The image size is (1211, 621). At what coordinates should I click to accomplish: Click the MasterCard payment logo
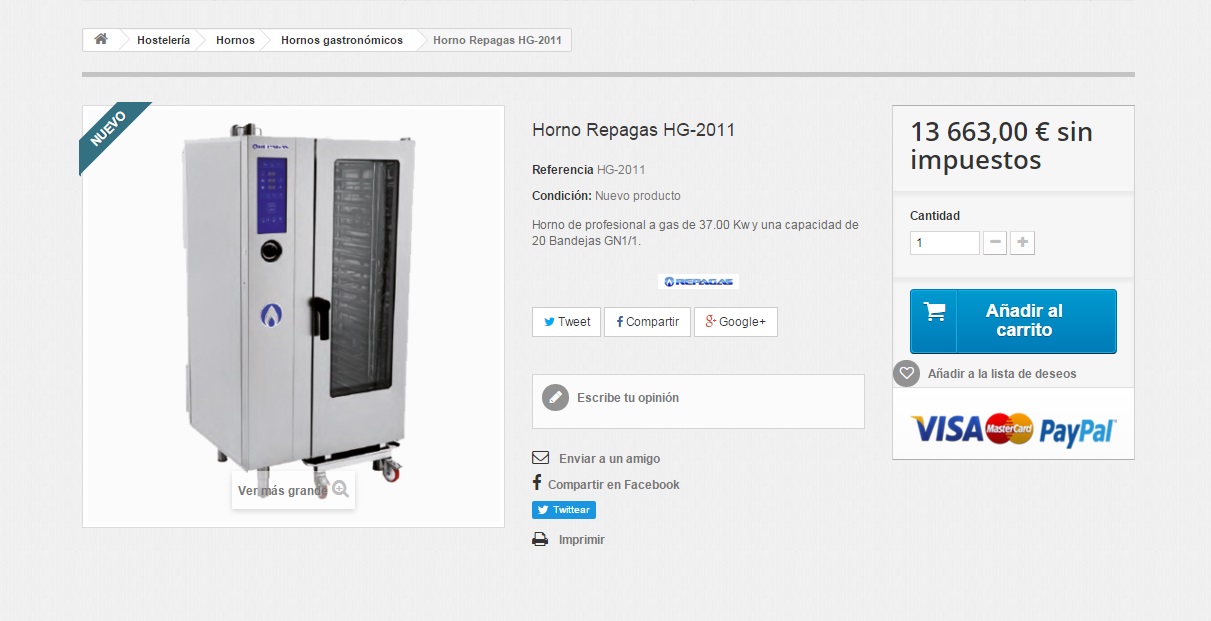pos(1009,429)
